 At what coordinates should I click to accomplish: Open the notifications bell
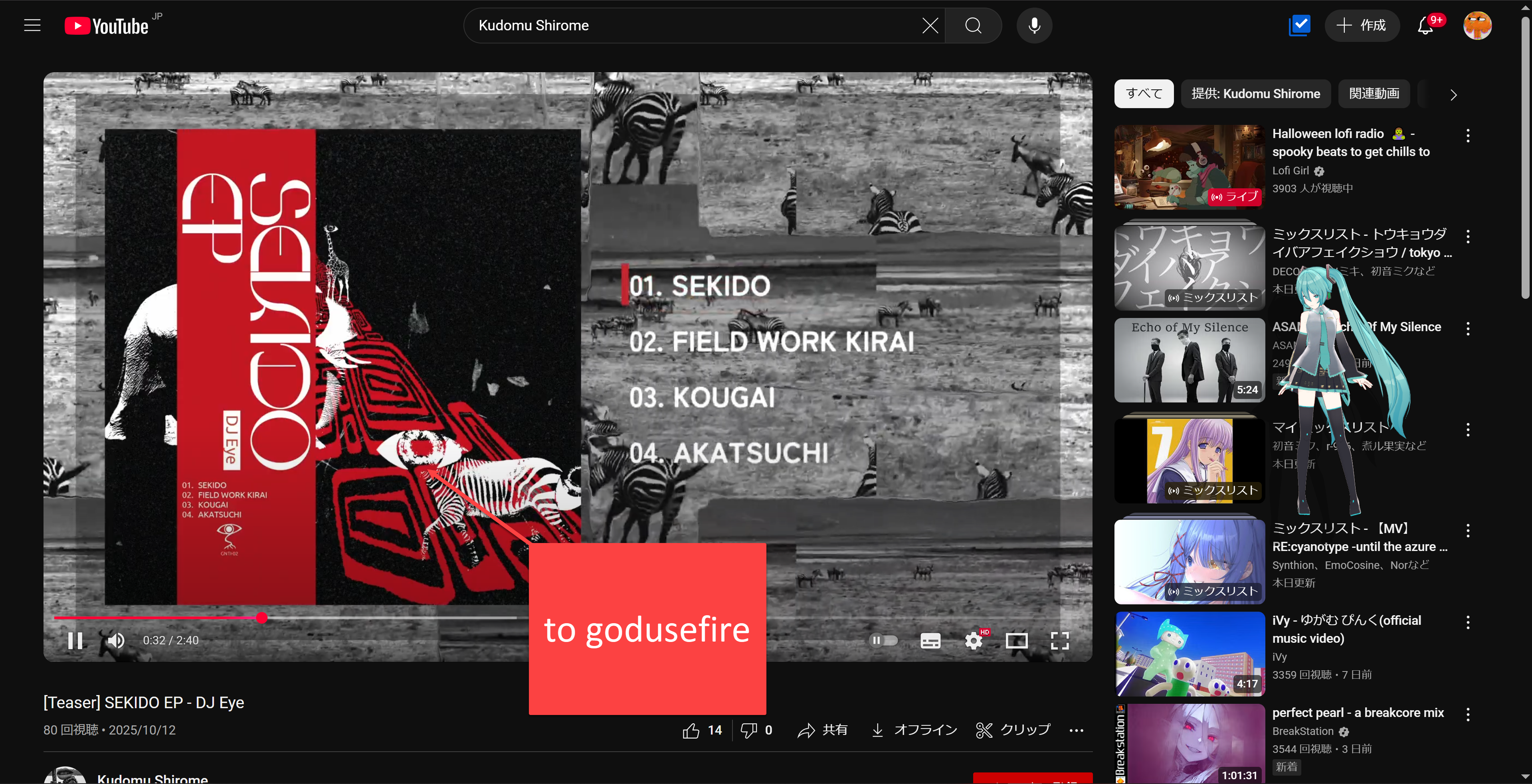coord(1425,26)
